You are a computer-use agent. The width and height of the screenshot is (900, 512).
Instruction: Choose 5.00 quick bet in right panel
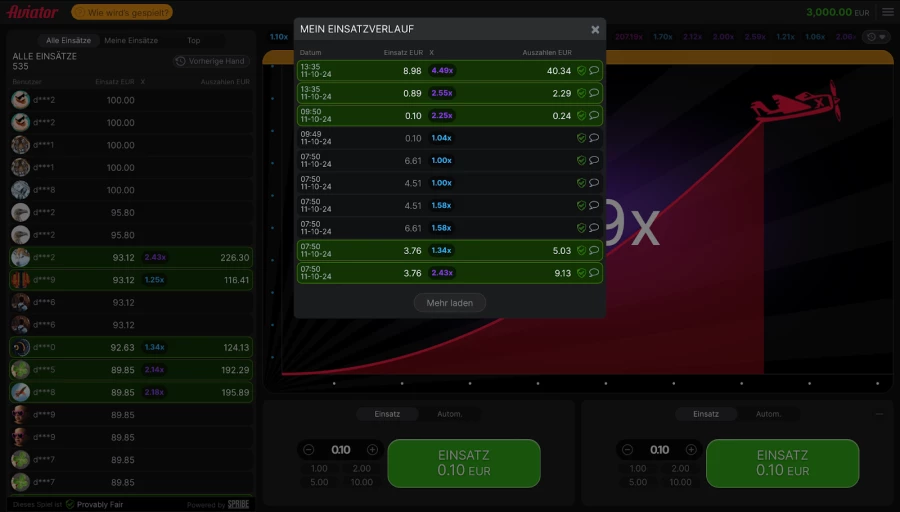[x=638, y=482]
